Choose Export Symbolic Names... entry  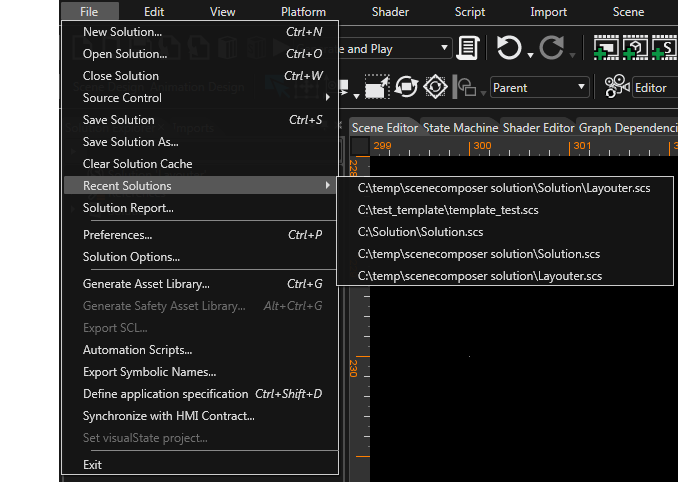(201, 372)
